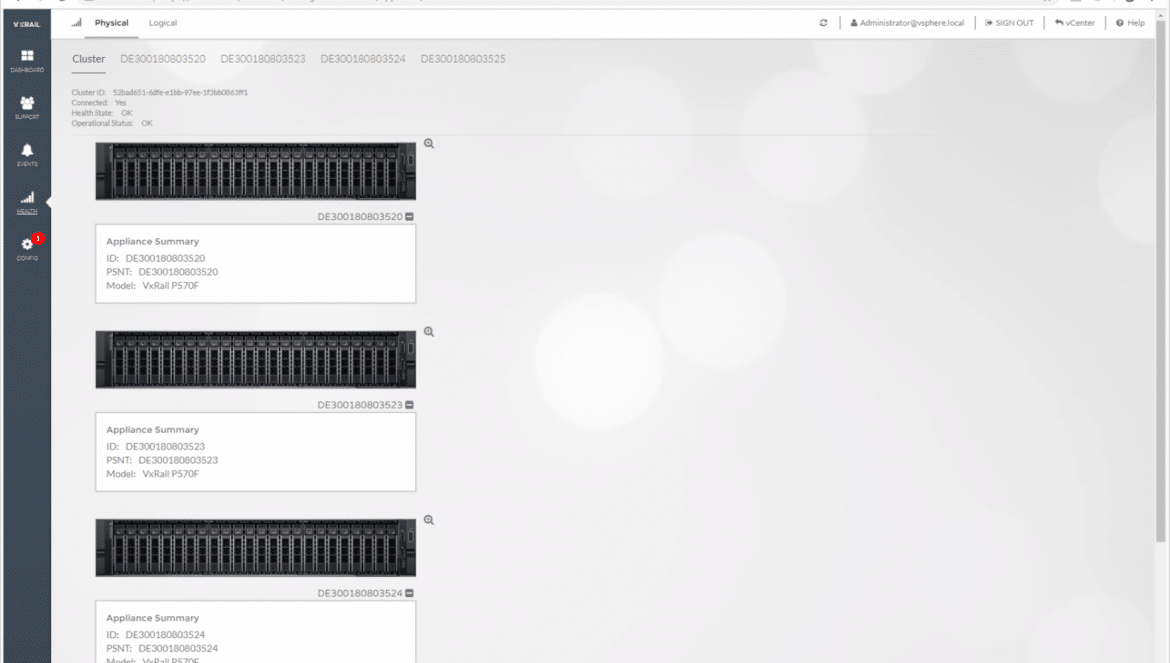Click the VxRail logo

pos(27,24)
